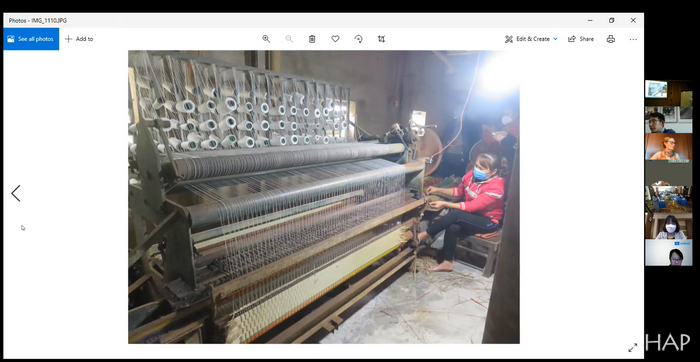Image resolution: width=700 pixels, height=362 pixels.
Task: Select the woman in orange background thumbnail
Action: pyautogui.click(x=668, y=147)
